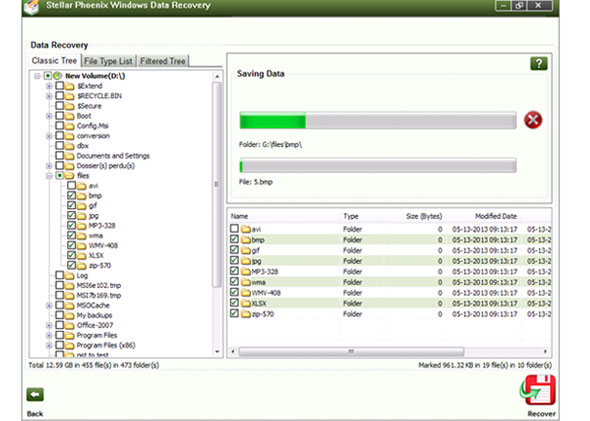
Task: Click the overall folder progress bar
Action: coord(378,120)
